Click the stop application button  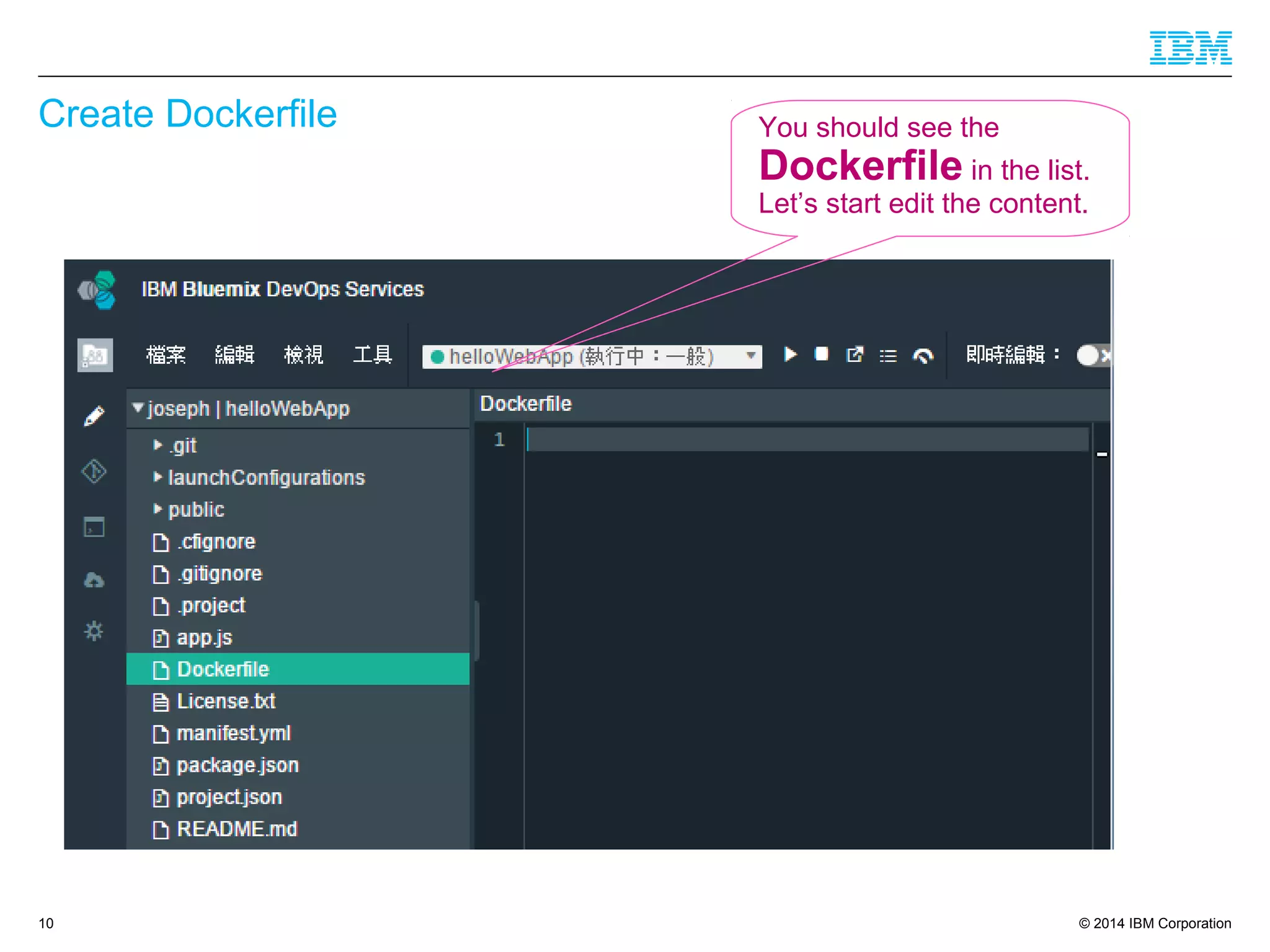822,354
